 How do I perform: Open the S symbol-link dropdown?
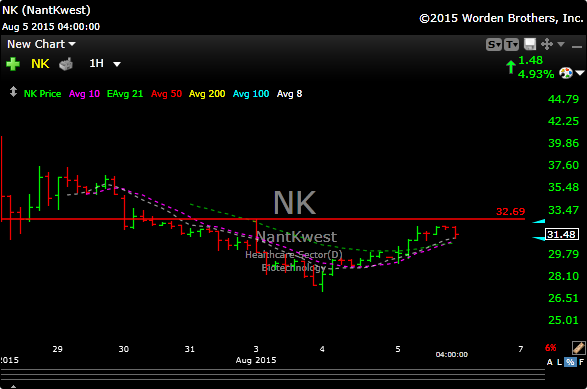tap(494, 45)
